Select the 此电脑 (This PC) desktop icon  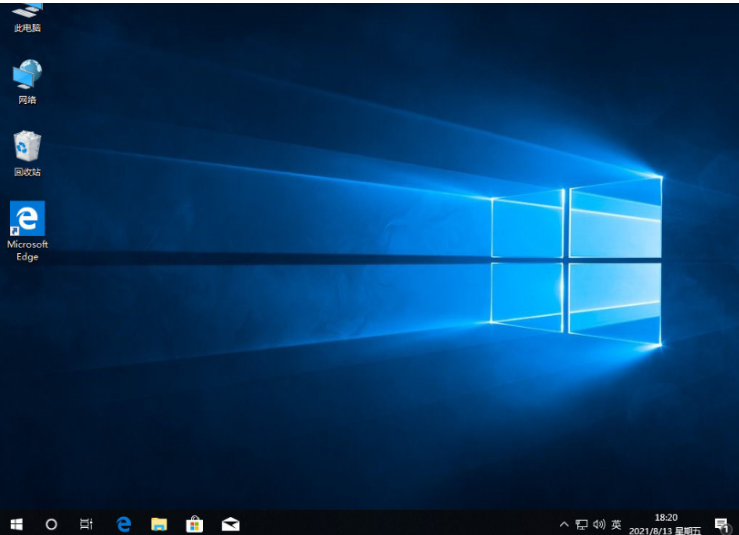pos(27,15)
